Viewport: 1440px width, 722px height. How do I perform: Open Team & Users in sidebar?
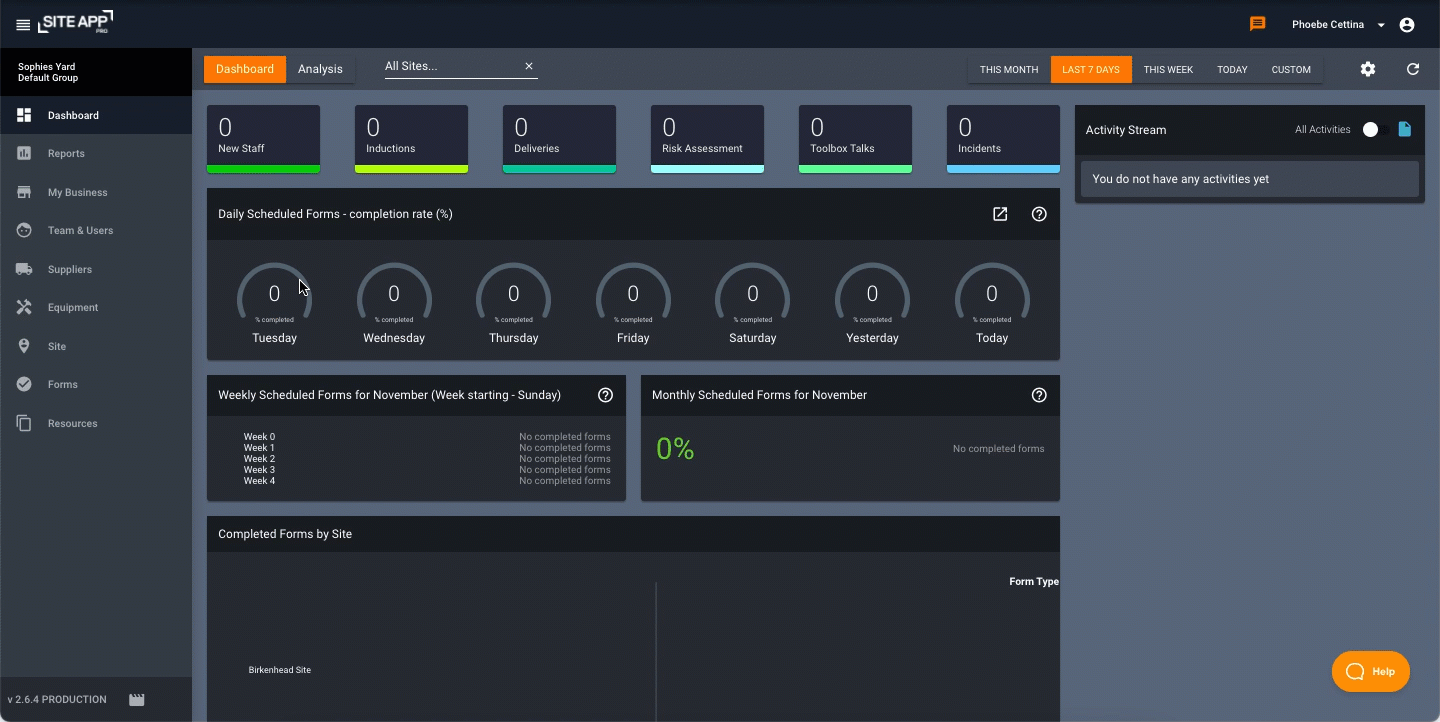[80, 231]
